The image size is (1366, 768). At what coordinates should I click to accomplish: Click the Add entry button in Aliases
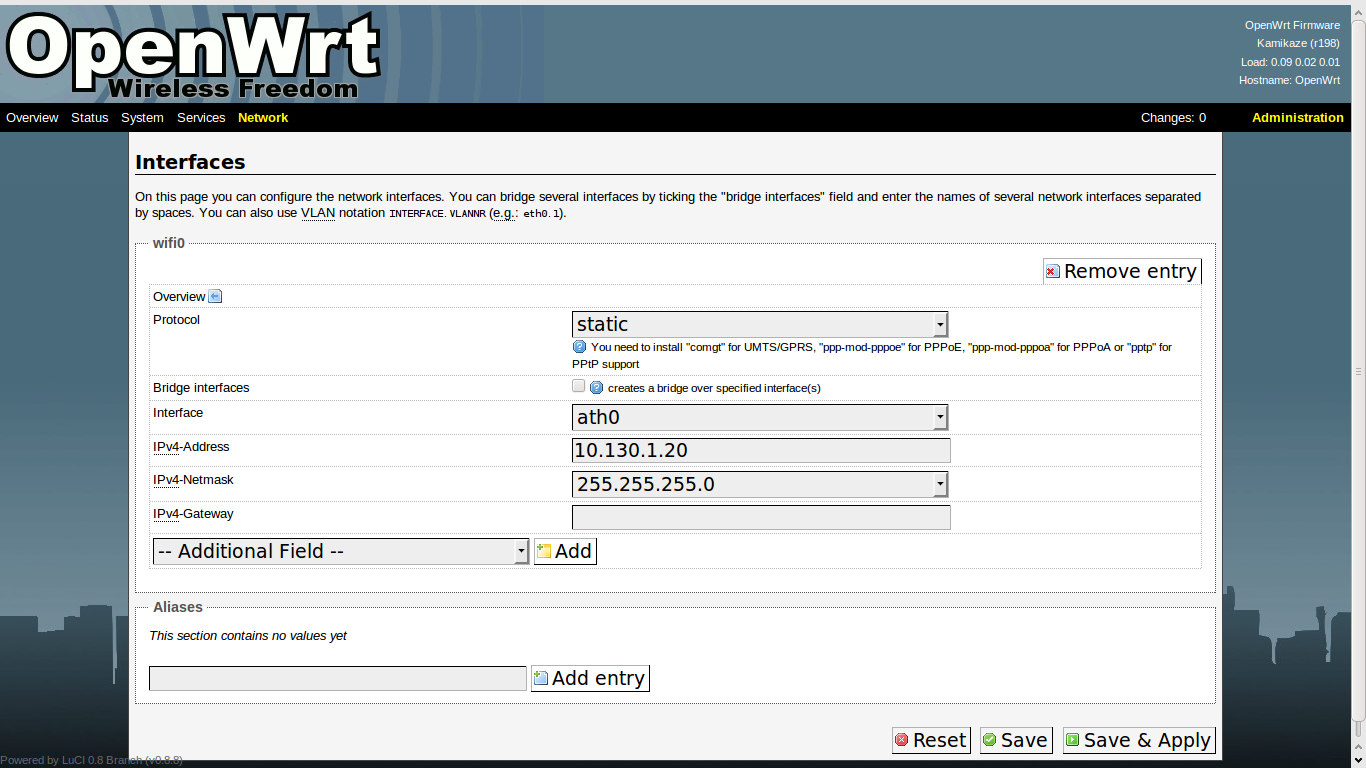click(590, 678)
